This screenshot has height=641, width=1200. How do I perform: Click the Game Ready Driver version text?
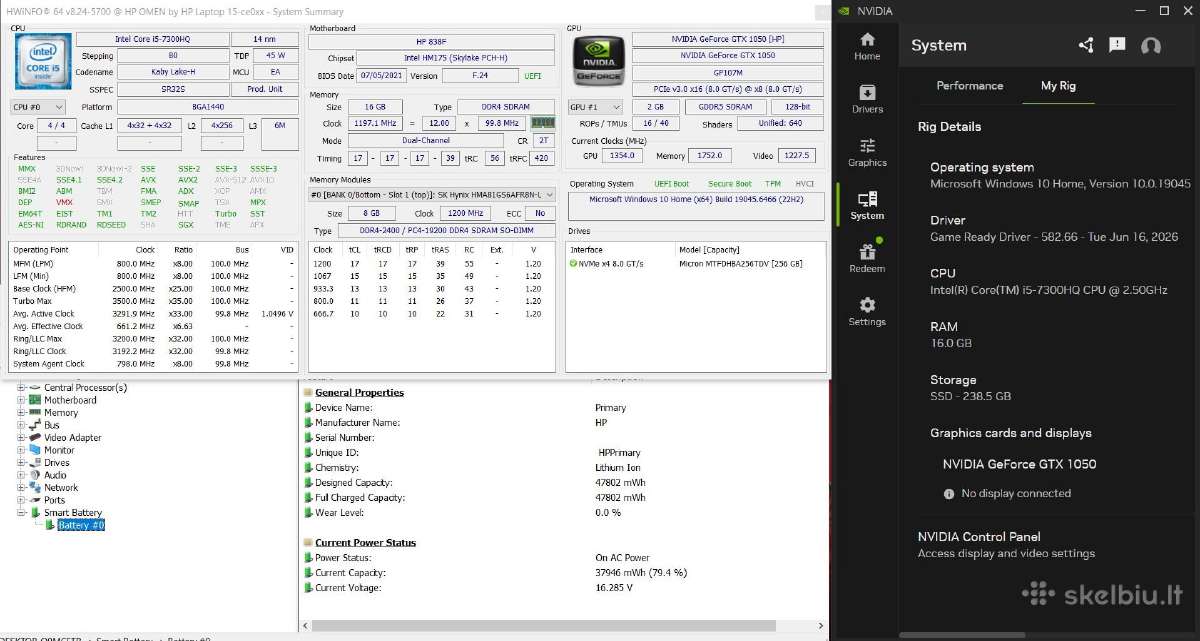pos(1054,237)
